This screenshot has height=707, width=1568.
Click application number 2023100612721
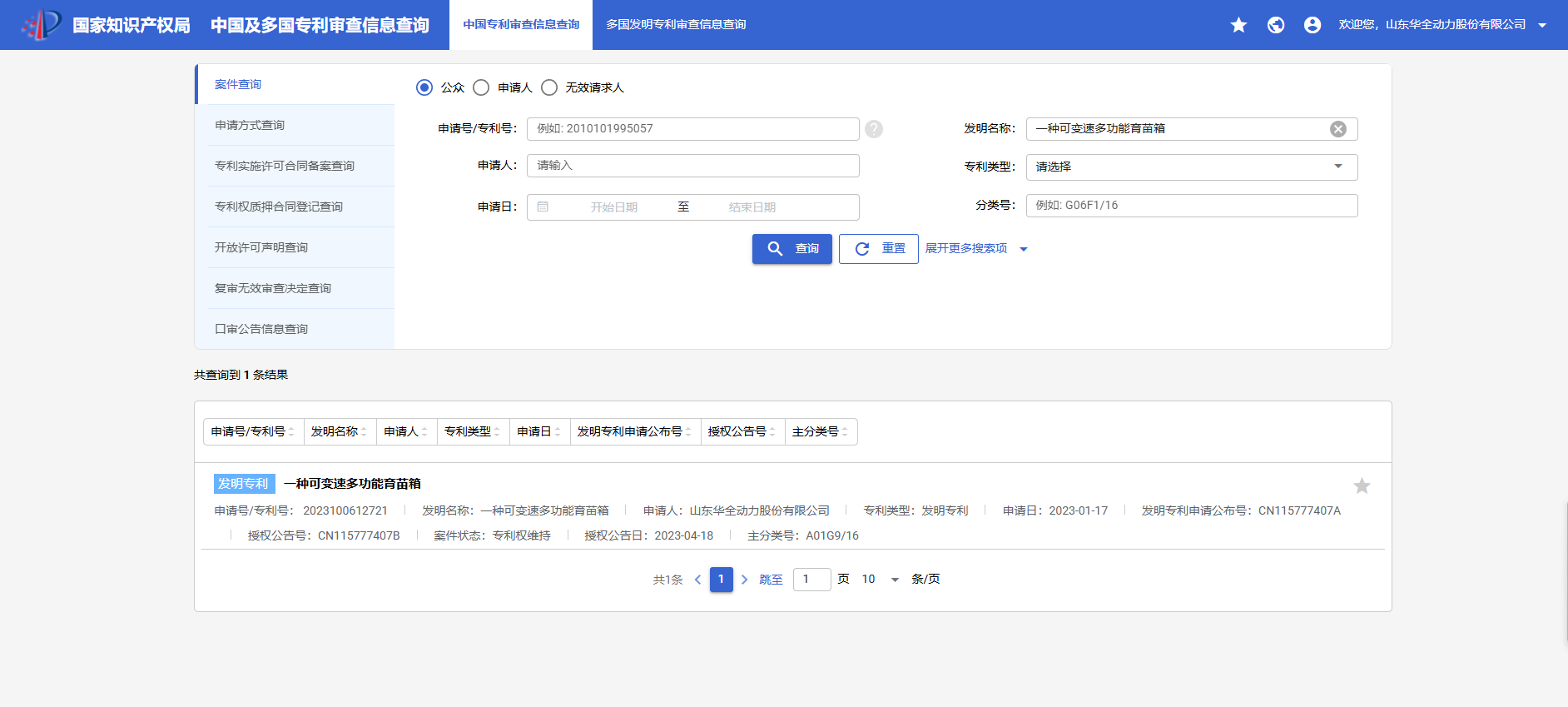[x=345, y=510]
